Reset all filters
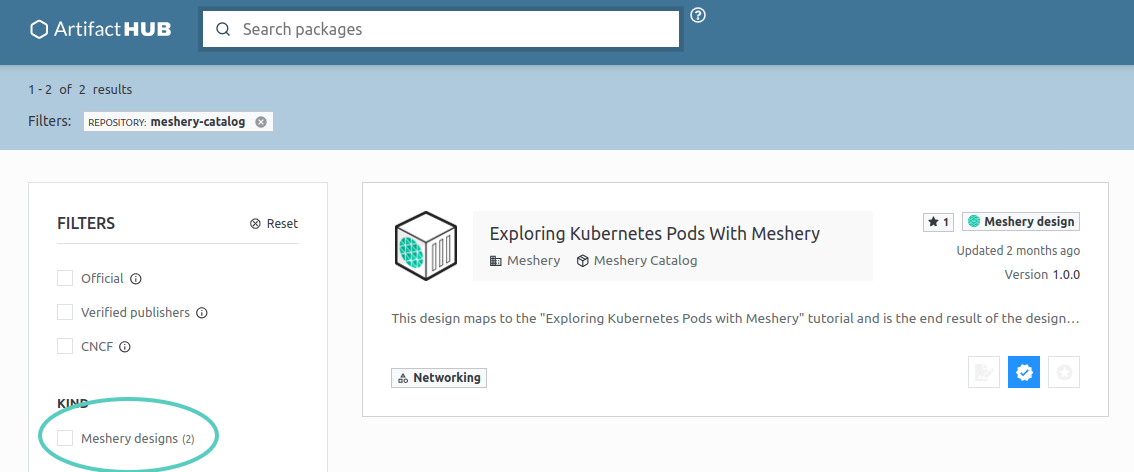1134x472 pixels. coord(274,224)
